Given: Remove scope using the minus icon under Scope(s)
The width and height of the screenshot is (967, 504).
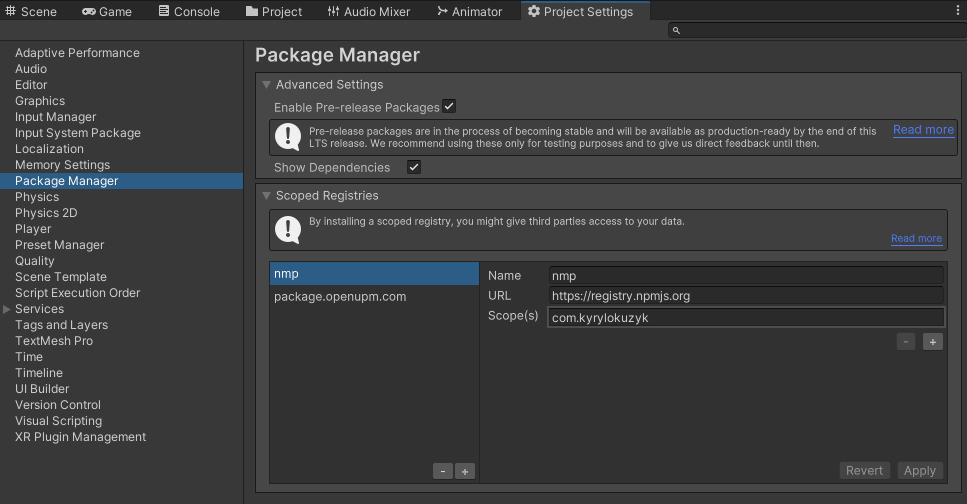Looking at the screenshot, I should [x=906, y=342].
